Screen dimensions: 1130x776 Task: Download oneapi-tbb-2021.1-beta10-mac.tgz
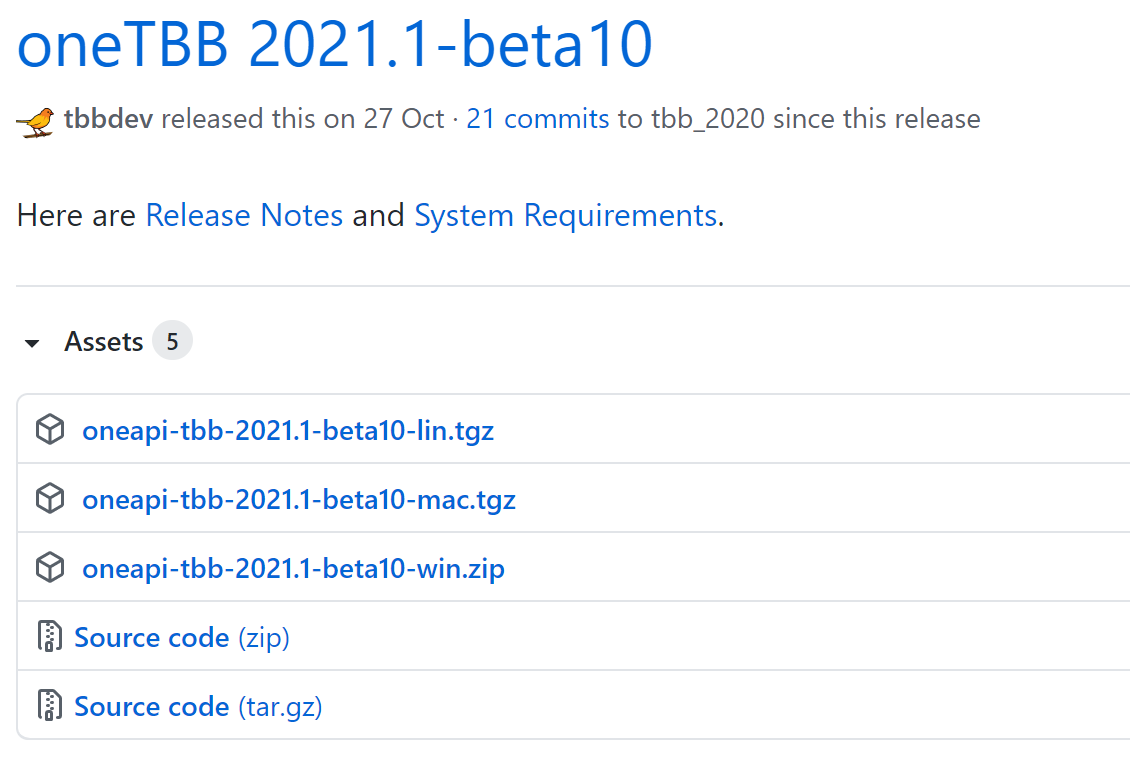click(x=298, y=498)
